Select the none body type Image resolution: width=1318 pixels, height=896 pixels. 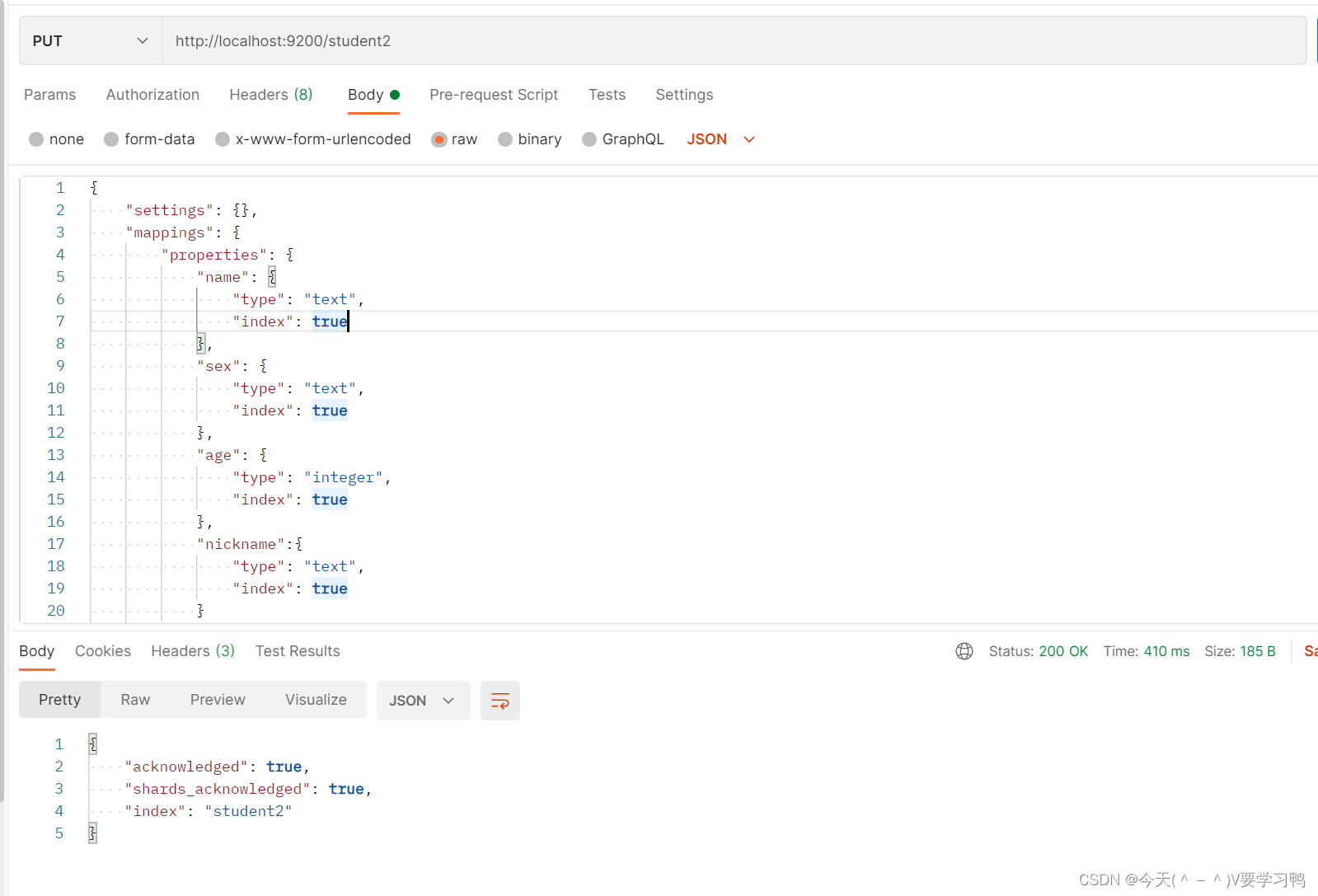36,139
